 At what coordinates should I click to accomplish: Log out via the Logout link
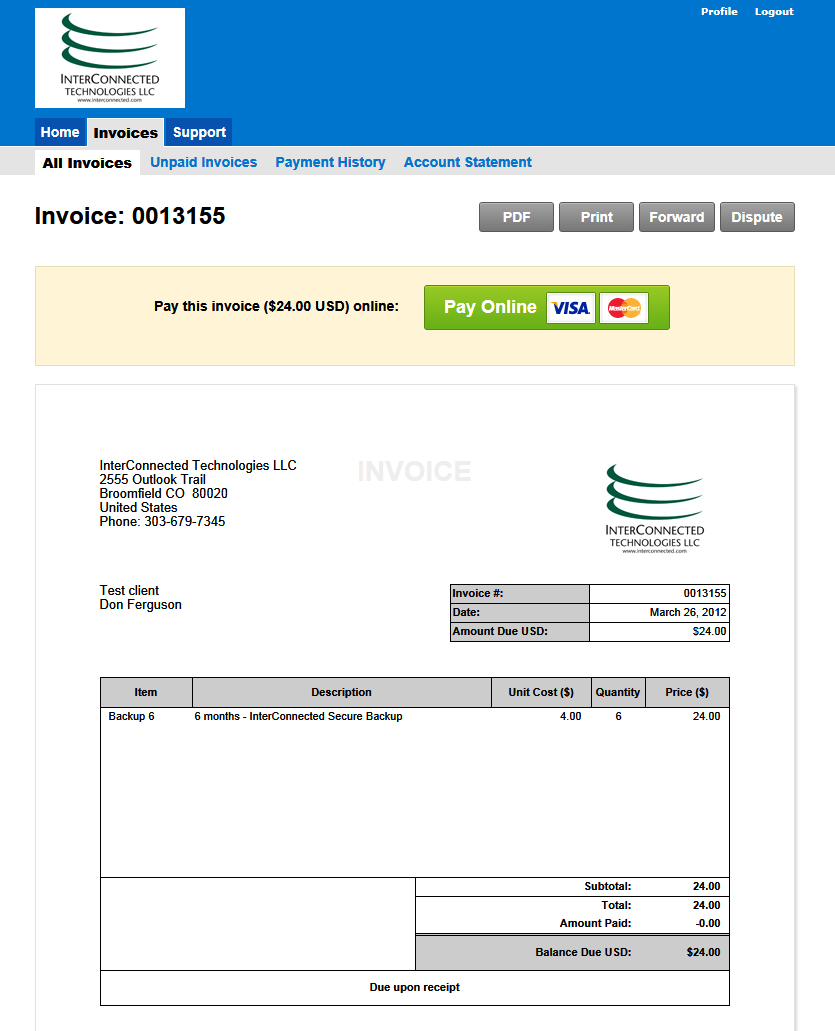pyautogui.click(x=774, y=11)
